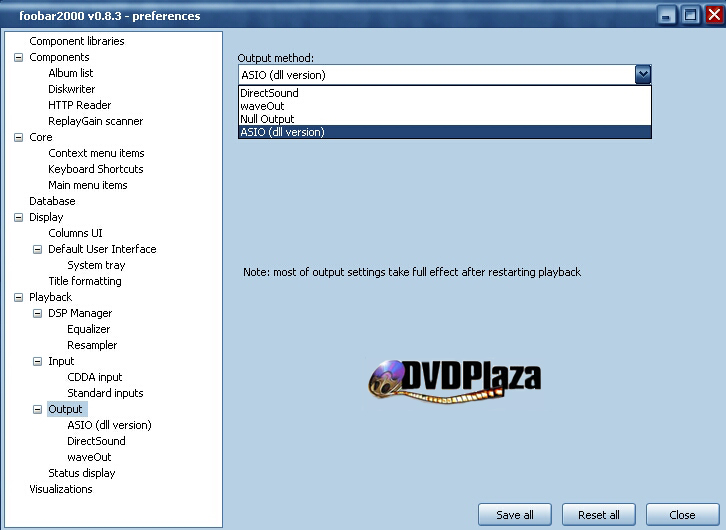The height and width of the screenshot is (530, 726).
Task: Click the DVDPlaza logo image
Action: click(455, 381)
